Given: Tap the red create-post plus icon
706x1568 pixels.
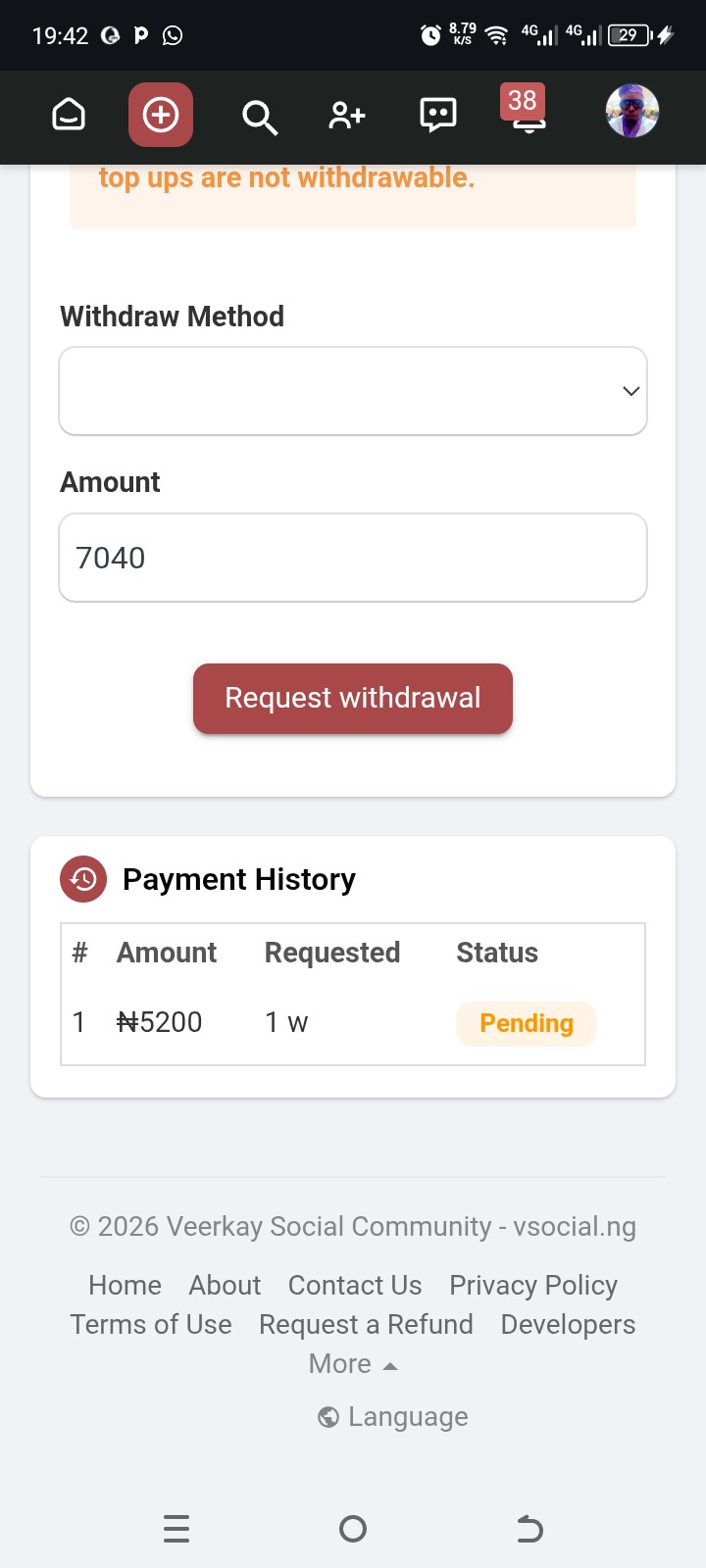Looking at the screenshot, I should click(161, 116).
